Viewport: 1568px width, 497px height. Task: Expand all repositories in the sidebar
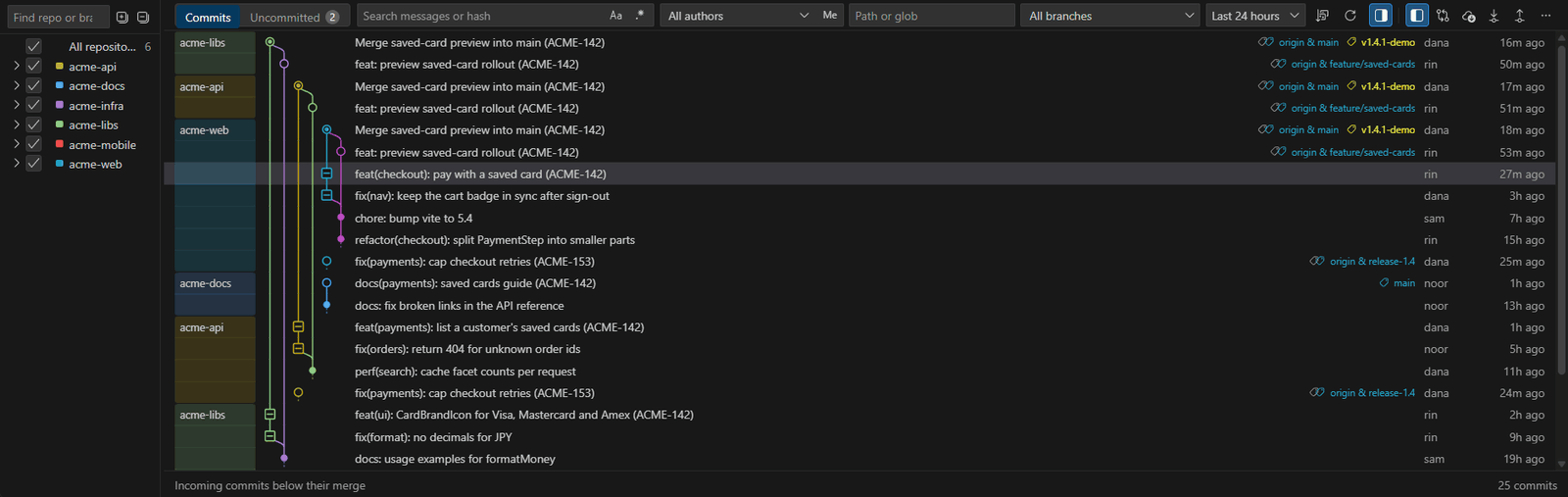pos(122,17)
